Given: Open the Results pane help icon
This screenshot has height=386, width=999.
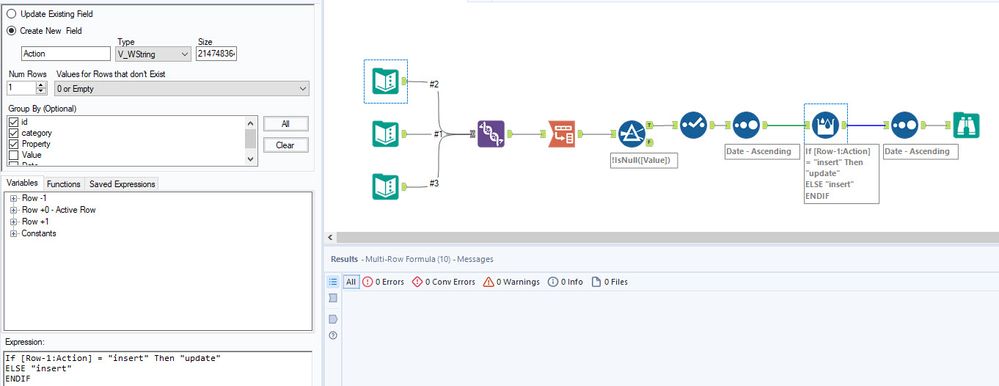Looking at the screenshot, I should 333,336.
